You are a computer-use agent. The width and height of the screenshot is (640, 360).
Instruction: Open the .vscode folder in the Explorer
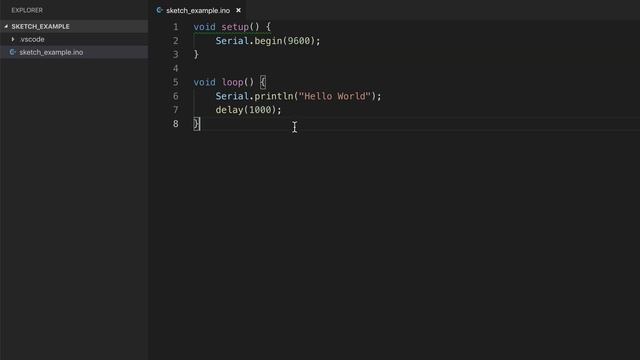pyautogui.click(x=32, y=39)
